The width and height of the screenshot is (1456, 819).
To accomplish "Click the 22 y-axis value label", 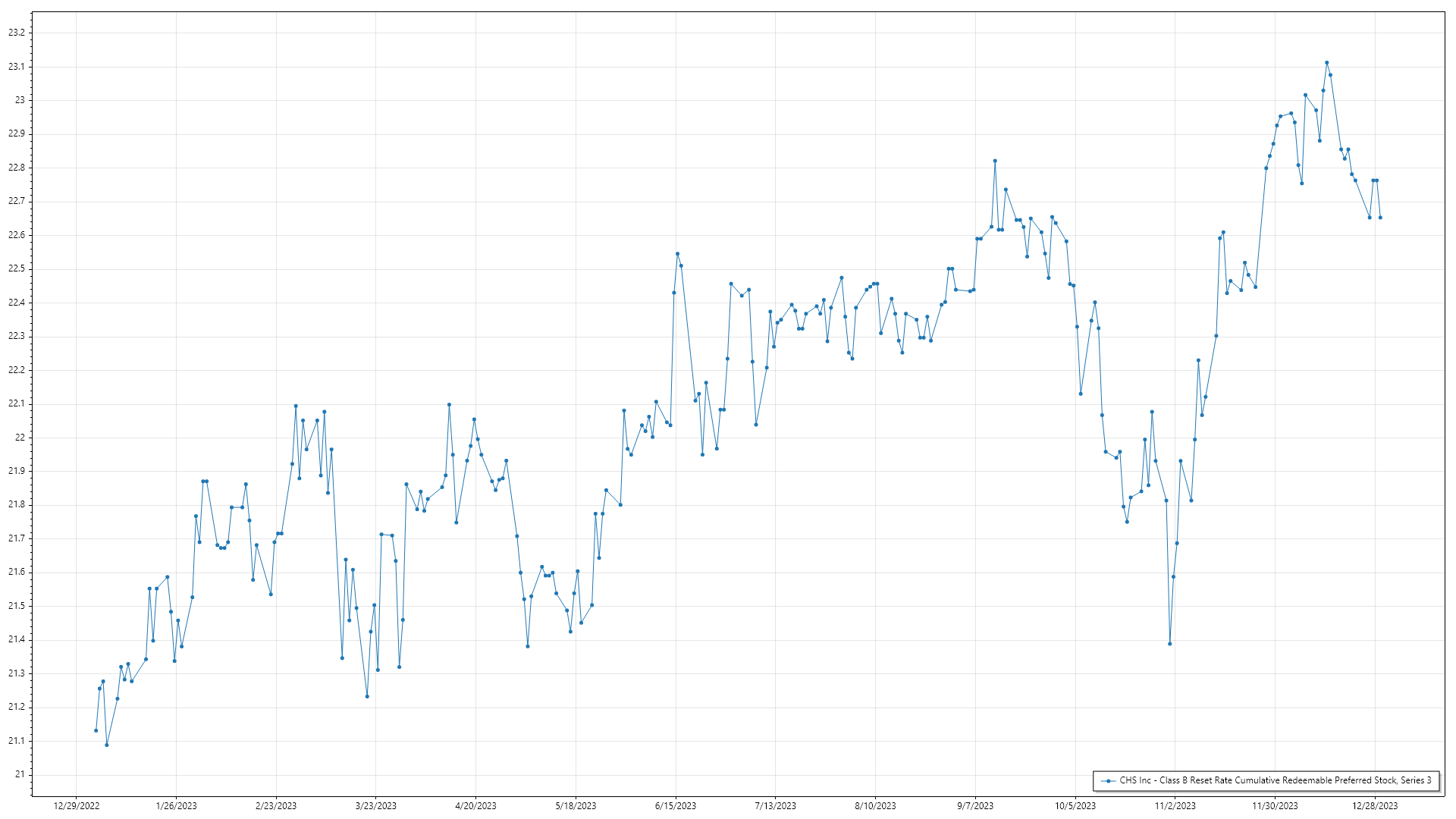I will point(20,438).
